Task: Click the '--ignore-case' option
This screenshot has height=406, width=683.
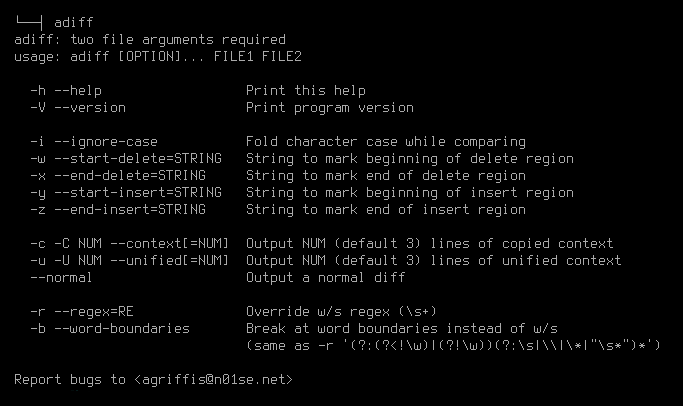Action: [x=106, y=142]
